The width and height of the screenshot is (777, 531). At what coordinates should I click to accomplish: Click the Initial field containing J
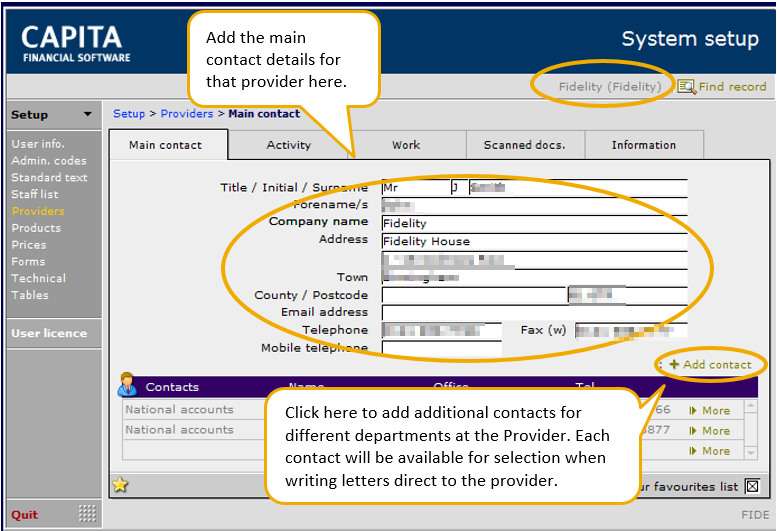click(459, 188)
